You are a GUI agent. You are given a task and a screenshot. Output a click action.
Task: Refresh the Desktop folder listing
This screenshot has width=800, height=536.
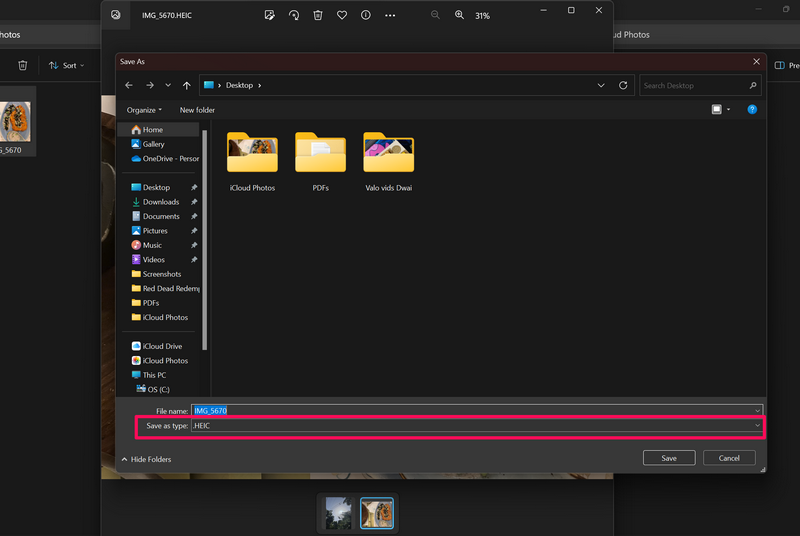[x=624, y=86]
